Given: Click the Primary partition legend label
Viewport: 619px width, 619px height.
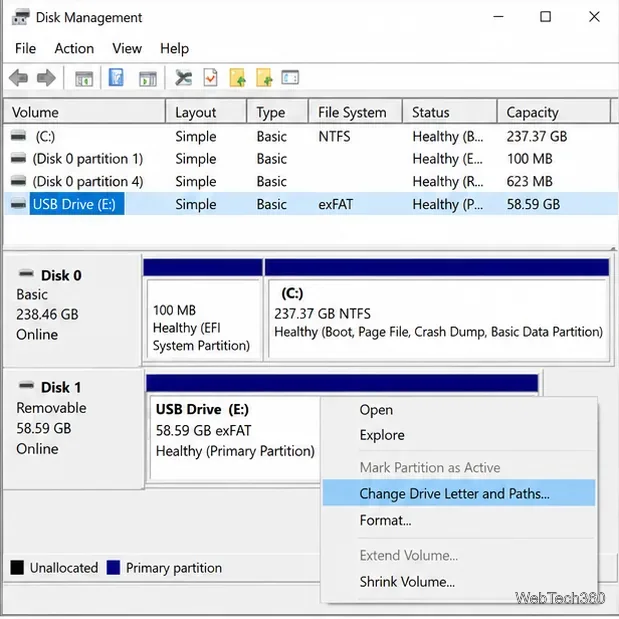Looking at the screenshot, I should click(174, 568).
